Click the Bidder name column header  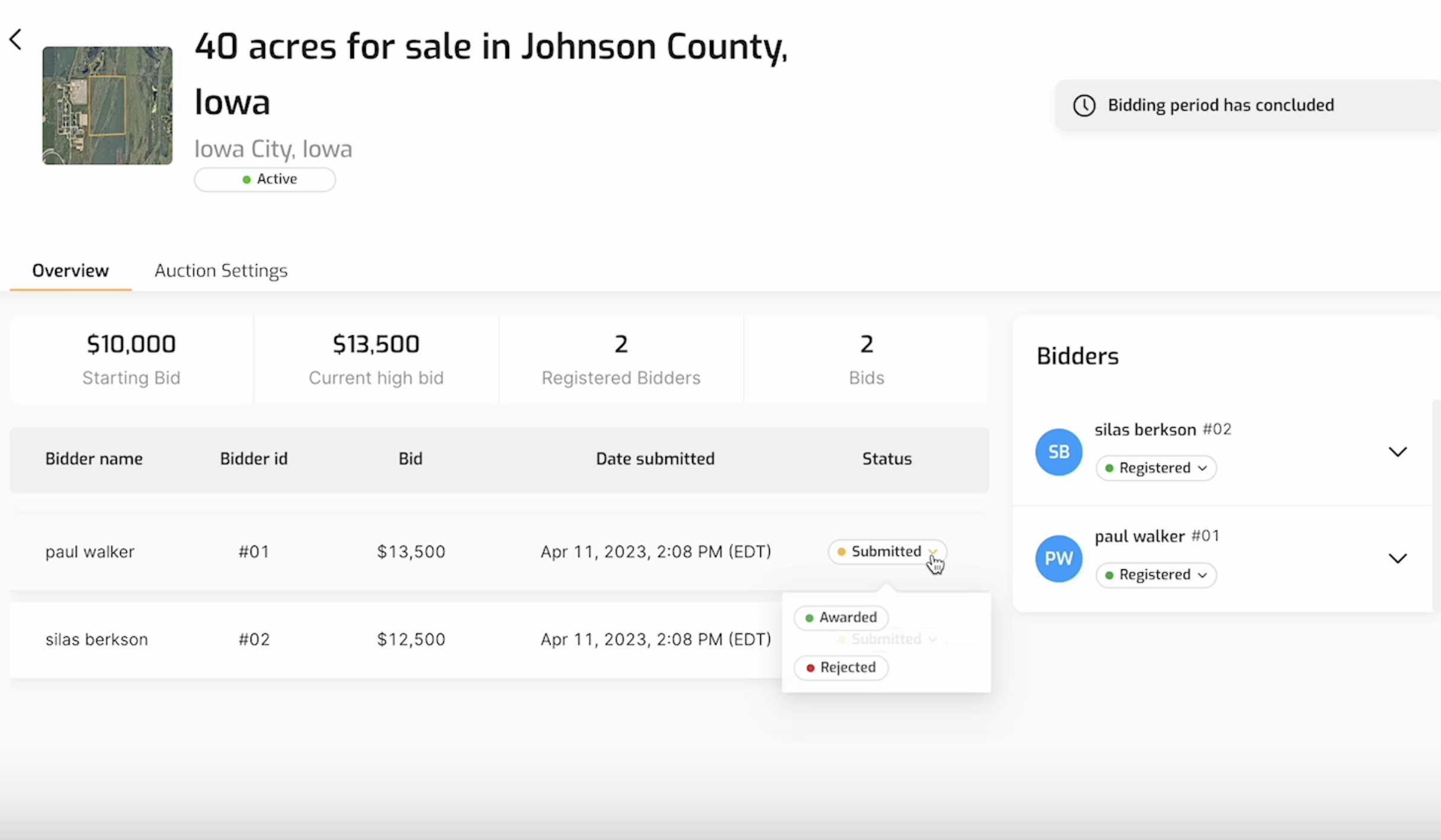94,459
